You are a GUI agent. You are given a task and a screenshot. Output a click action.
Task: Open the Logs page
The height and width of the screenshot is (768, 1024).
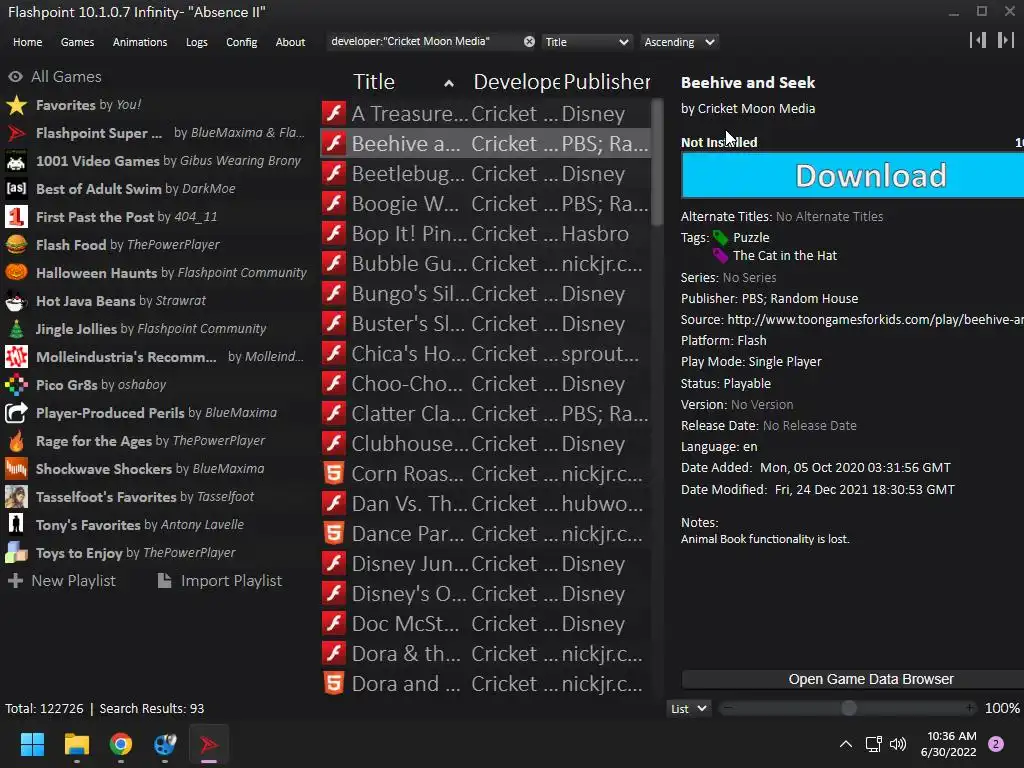[x=197, y=42]
